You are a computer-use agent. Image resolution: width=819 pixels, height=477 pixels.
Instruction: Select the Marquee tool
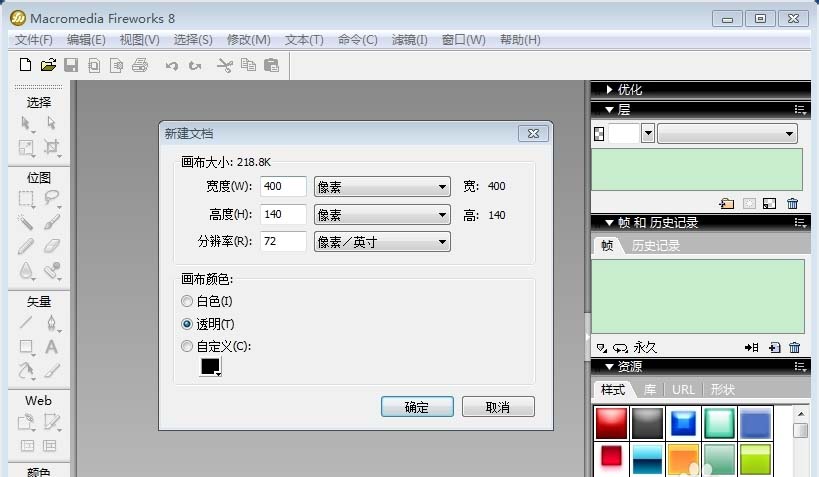26,199
